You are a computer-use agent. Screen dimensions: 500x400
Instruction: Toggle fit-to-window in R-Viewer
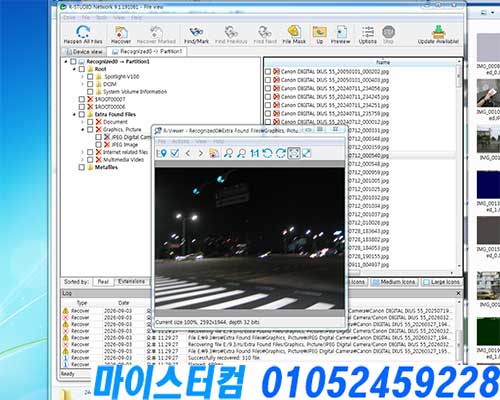tap(294, 153)
